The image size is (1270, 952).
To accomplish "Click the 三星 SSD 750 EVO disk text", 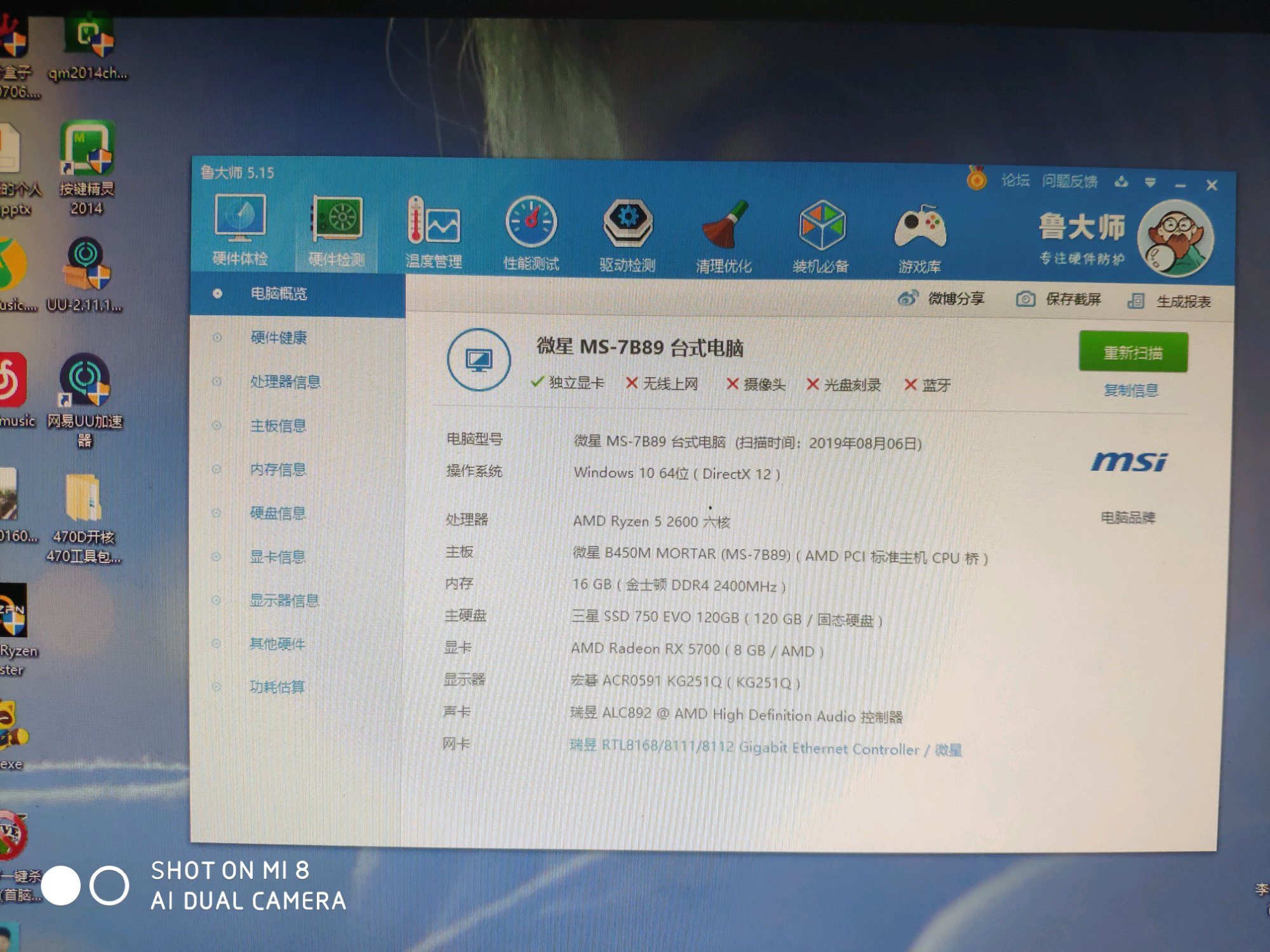I will tap(727, 618).
